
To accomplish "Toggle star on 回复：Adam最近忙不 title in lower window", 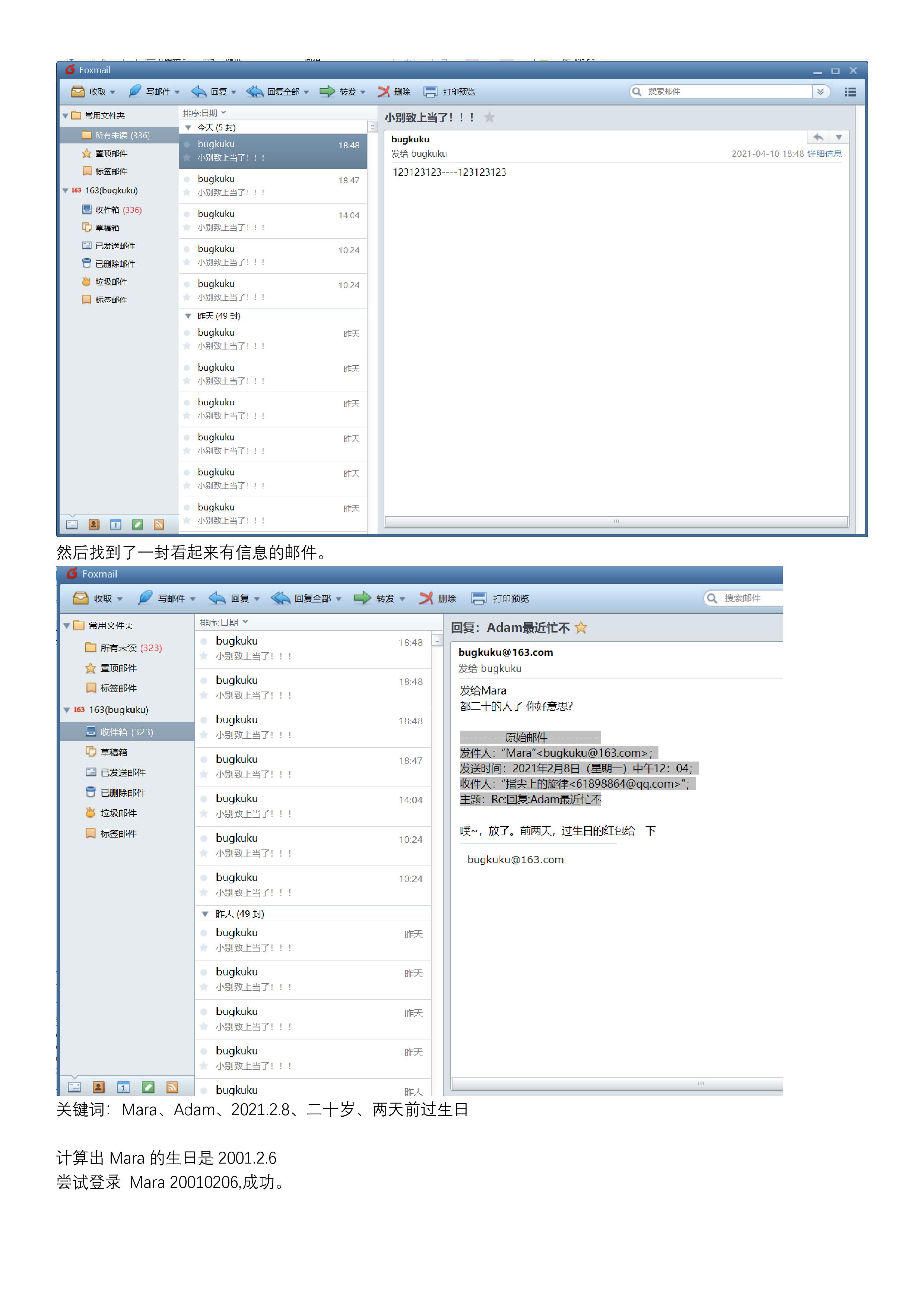I will point(581,627).
